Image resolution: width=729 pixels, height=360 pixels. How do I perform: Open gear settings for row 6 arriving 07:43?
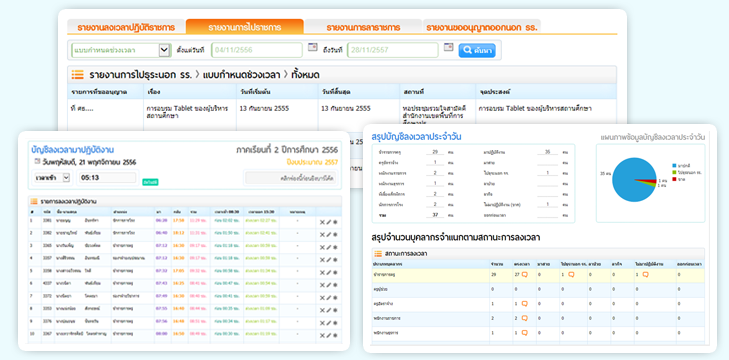coord(335,285)
